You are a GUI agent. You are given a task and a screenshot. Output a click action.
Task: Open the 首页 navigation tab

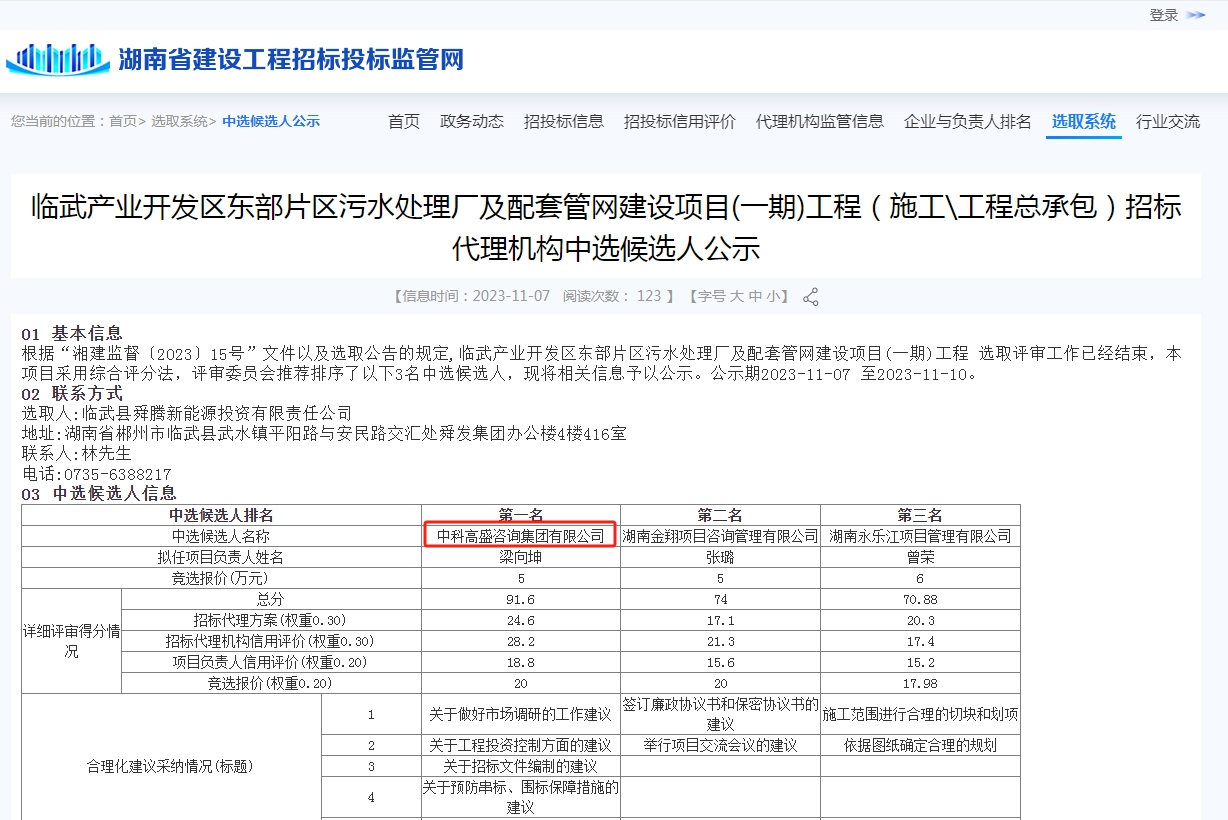pos(404,121)
